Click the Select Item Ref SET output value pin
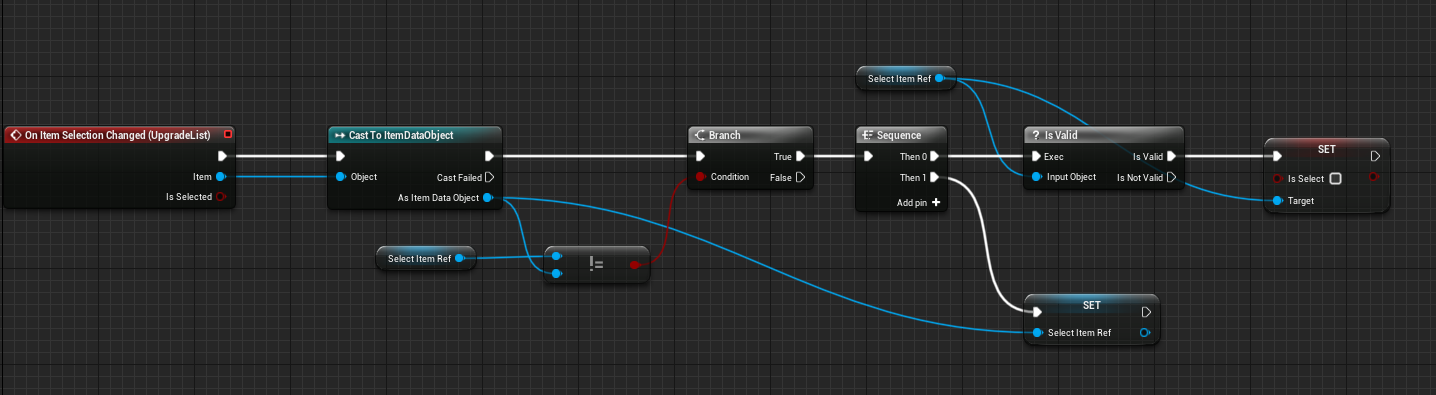Viewport: 1436px width, 395px height. tap(1146, 333)
